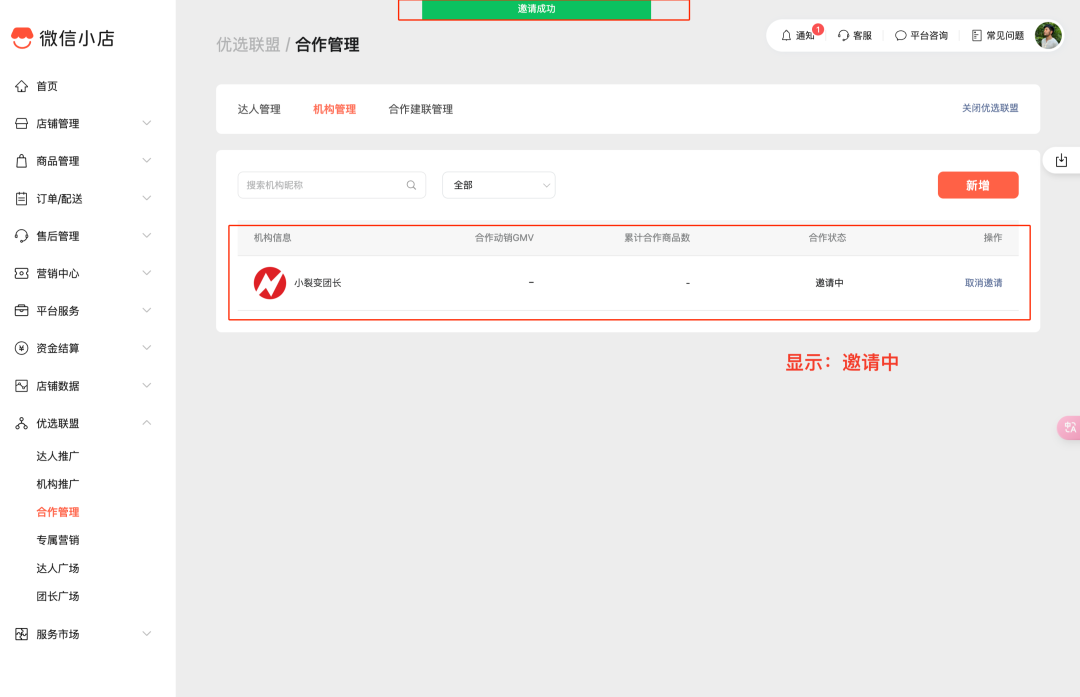Viewport: 1080px width, 697px height.
Task: Open the 全部 filter dropdown
Action: pos(498,185)
